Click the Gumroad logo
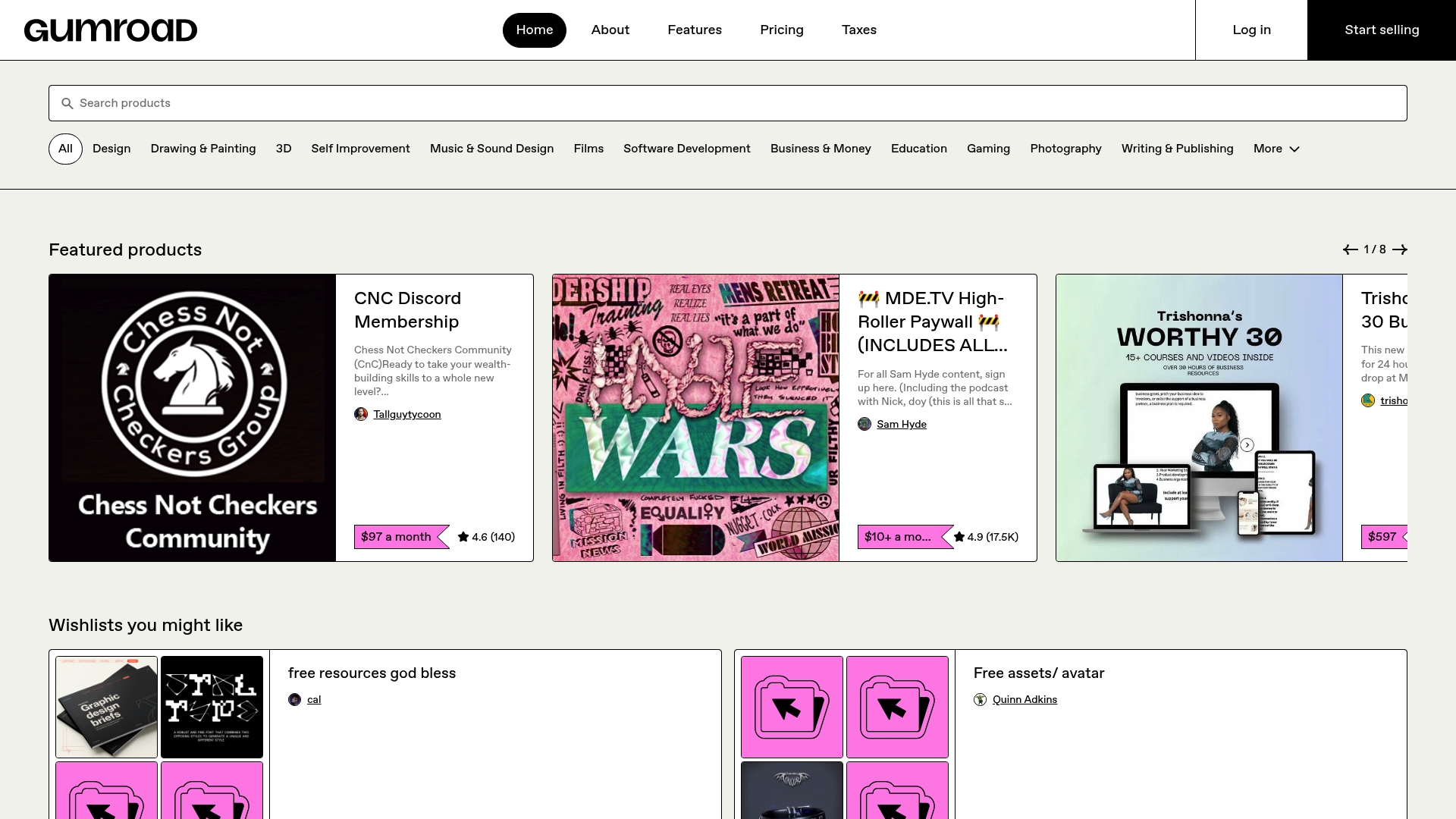This screenshot has width=1456, height=819. click(x=111, y=30)
